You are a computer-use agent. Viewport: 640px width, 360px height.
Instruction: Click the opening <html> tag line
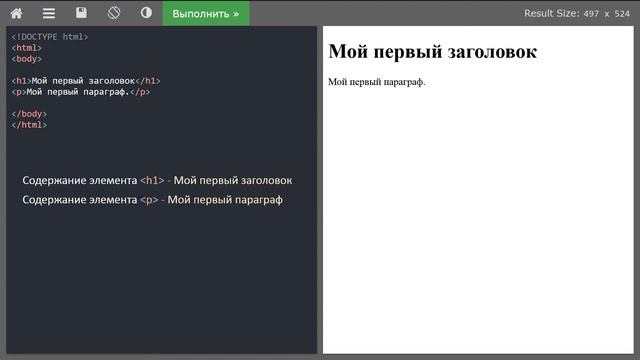(27, 48)
